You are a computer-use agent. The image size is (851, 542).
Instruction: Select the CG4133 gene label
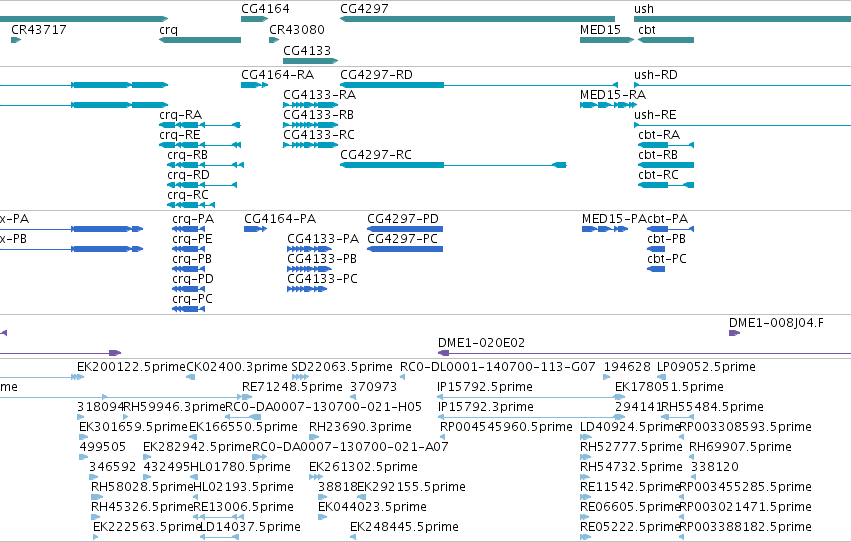pos(307,50)
